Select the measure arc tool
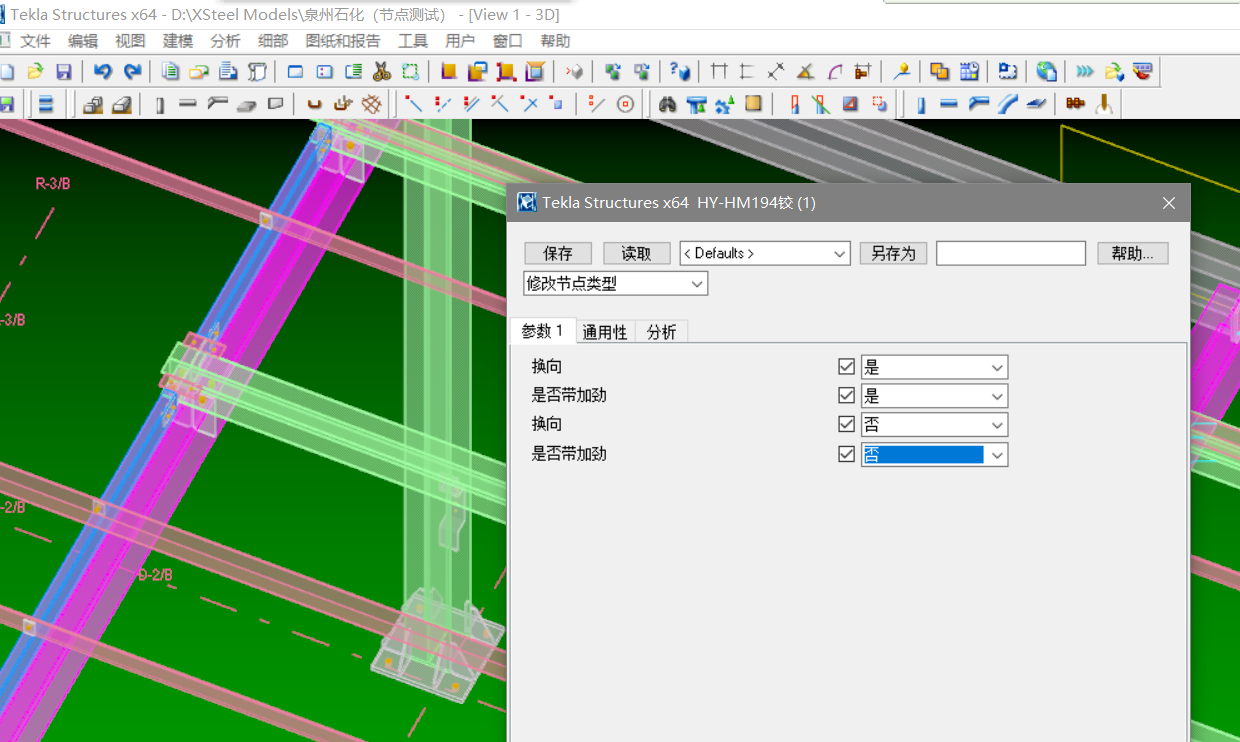The height and width of the screenshot is (742, 1240). coord(834,71)
